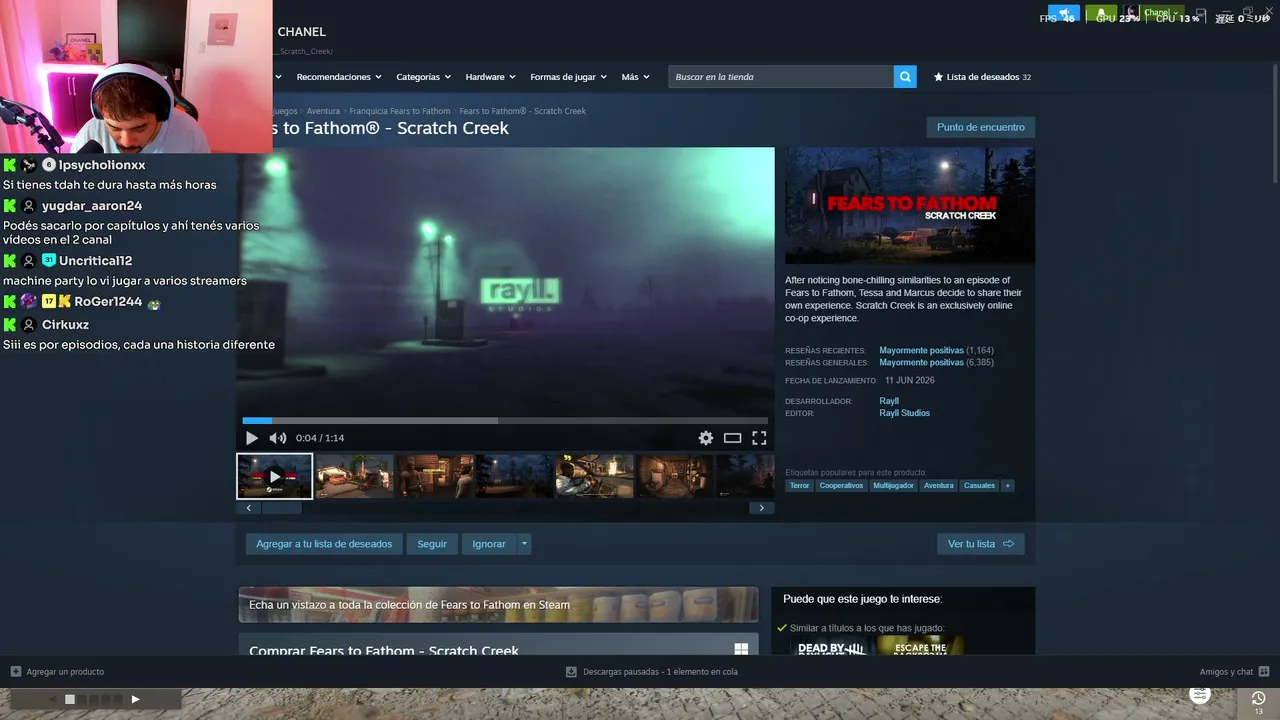1280x720 pixels.
Task: Select the dark night trees thumbnail
Action: (516, 476)
